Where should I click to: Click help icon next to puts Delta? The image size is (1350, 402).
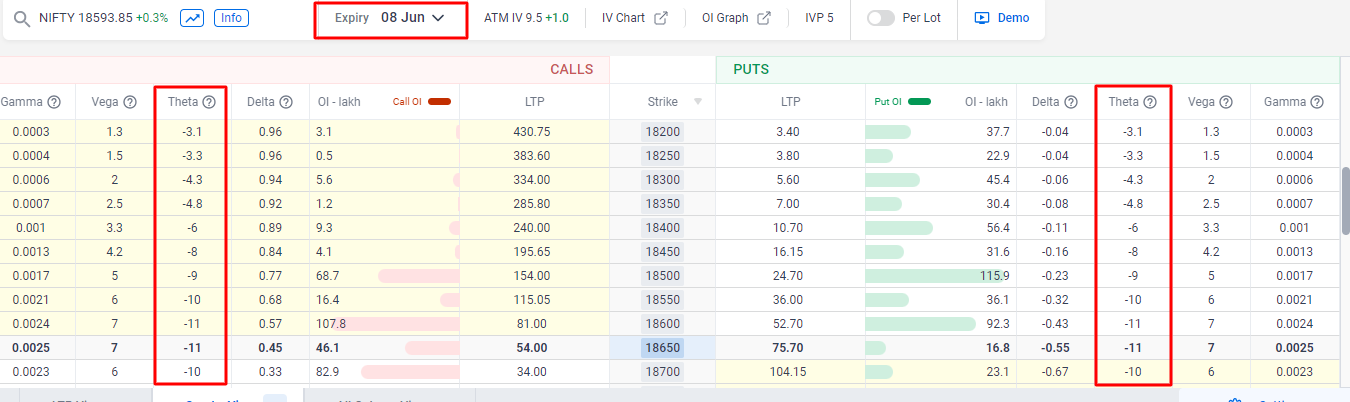tap(1074, 102)
